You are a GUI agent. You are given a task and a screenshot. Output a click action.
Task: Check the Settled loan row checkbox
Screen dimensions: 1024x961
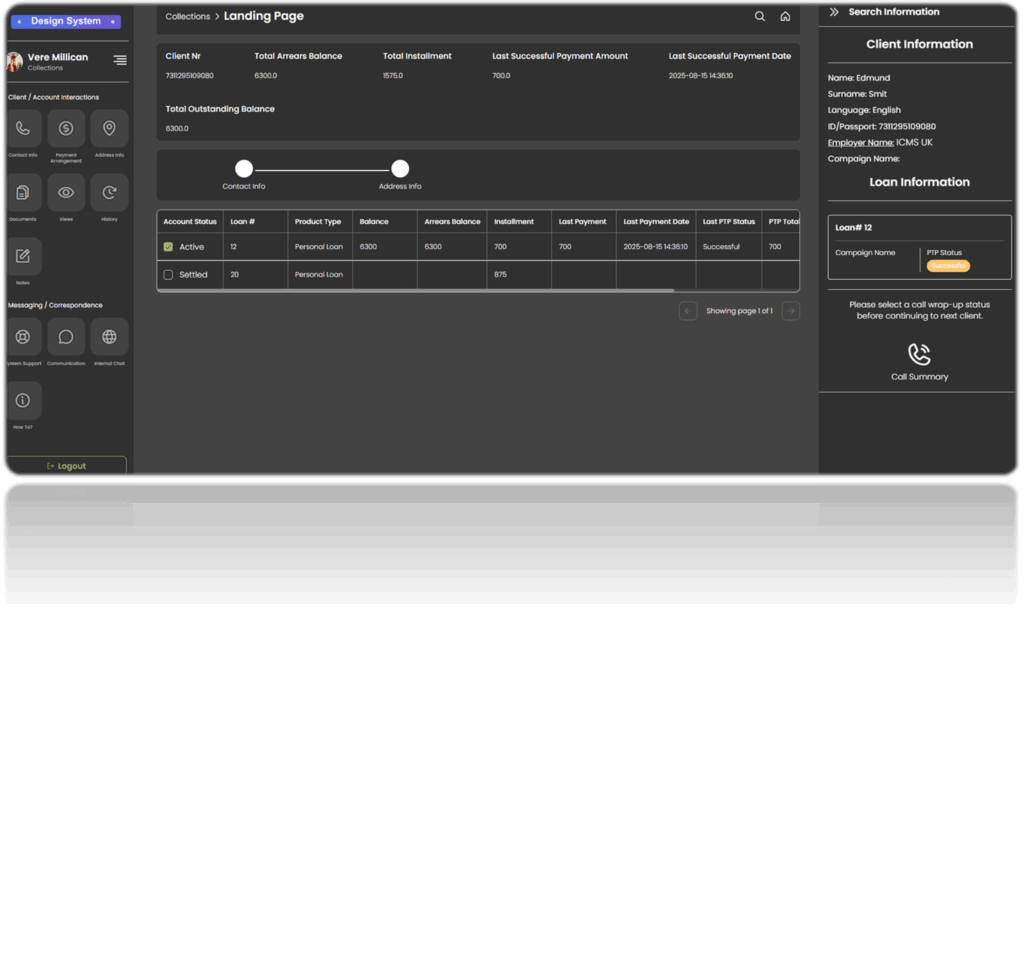tap(168, 275)
